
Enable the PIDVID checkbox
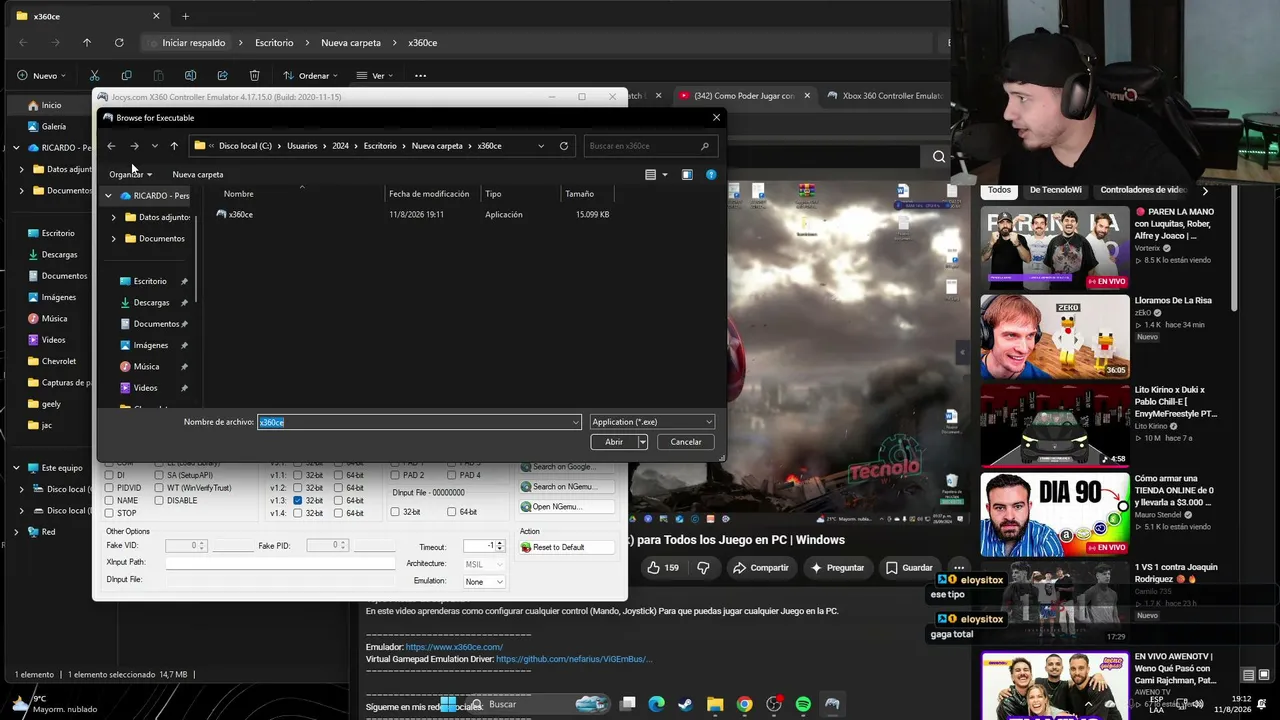[110, 488]
